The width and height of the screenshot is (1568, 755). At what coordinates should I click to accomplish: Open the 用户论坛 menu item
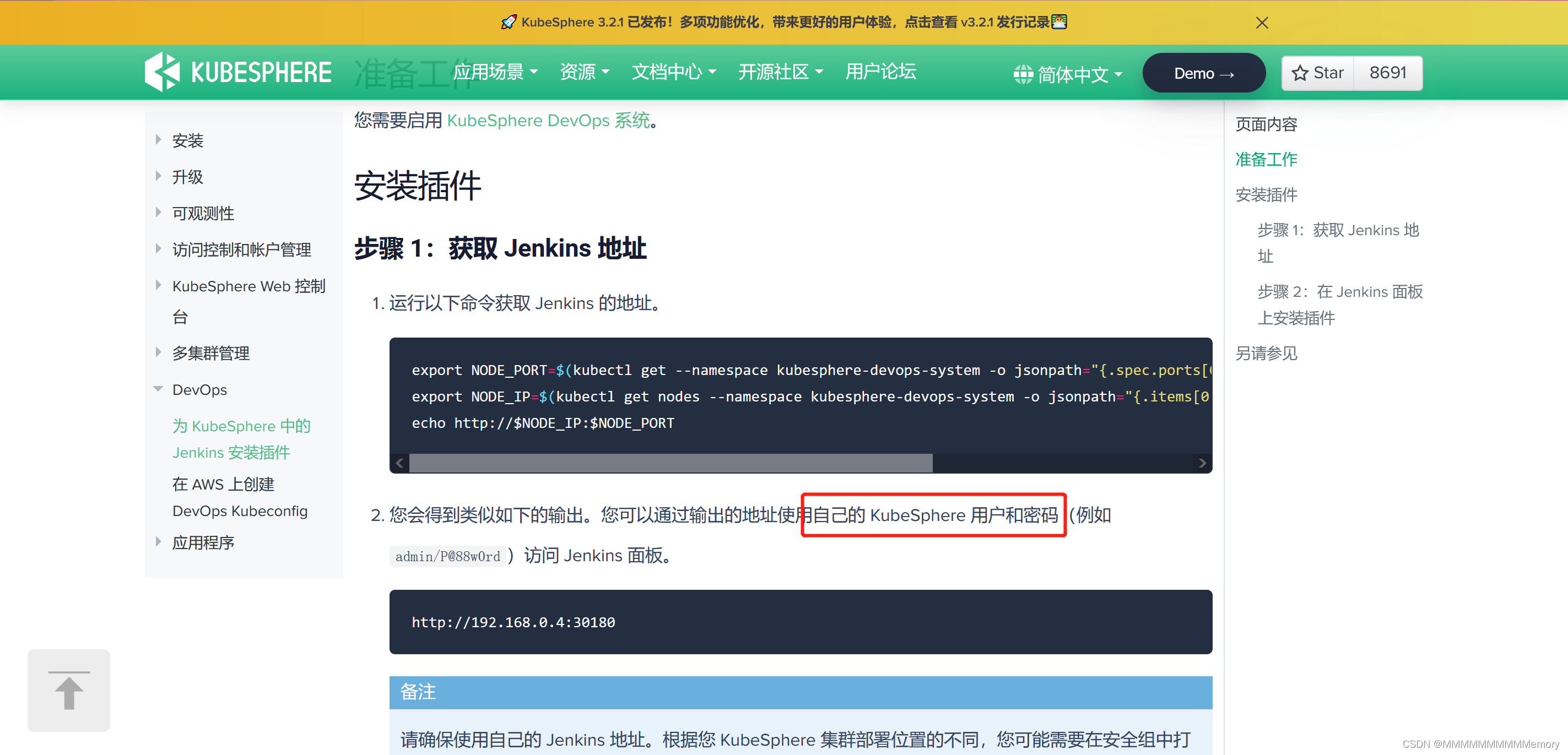(x=880, y=72)
